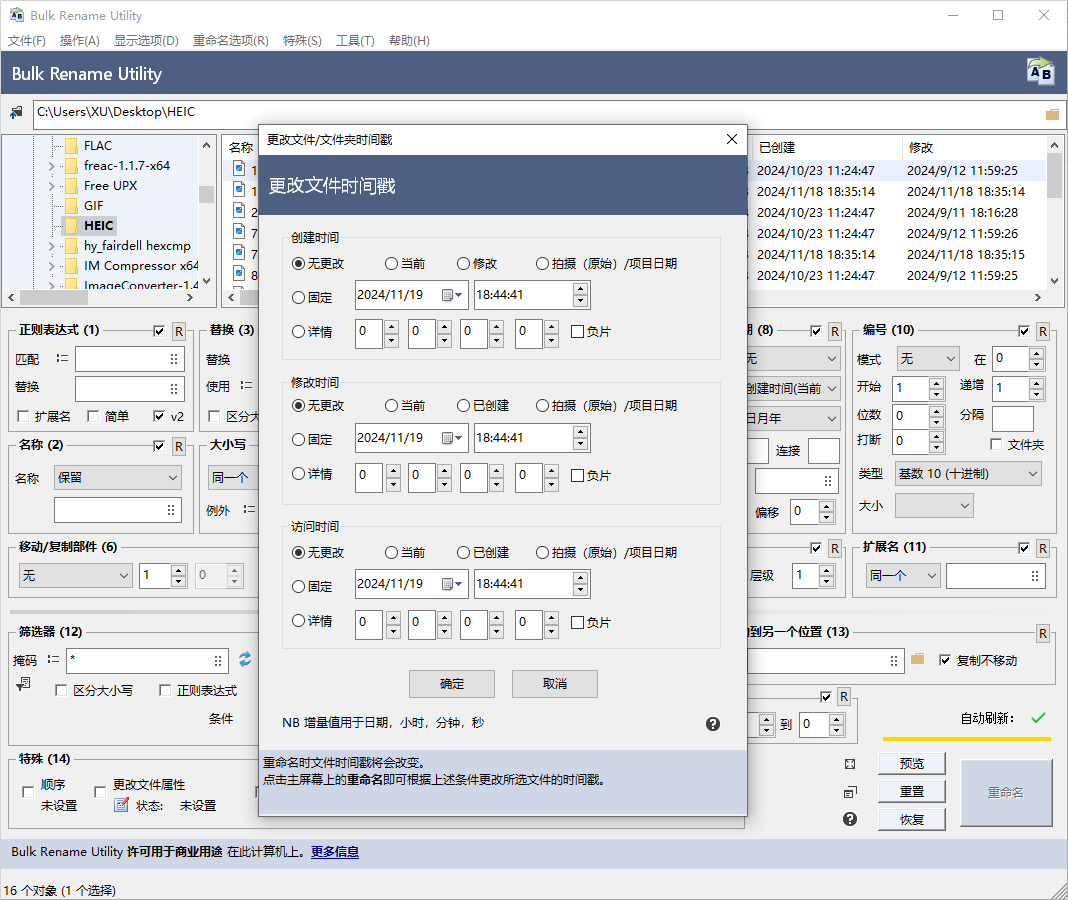
Task: Enable 负片 checkbox under 访问时间
Action: click(x=577, y=622)
